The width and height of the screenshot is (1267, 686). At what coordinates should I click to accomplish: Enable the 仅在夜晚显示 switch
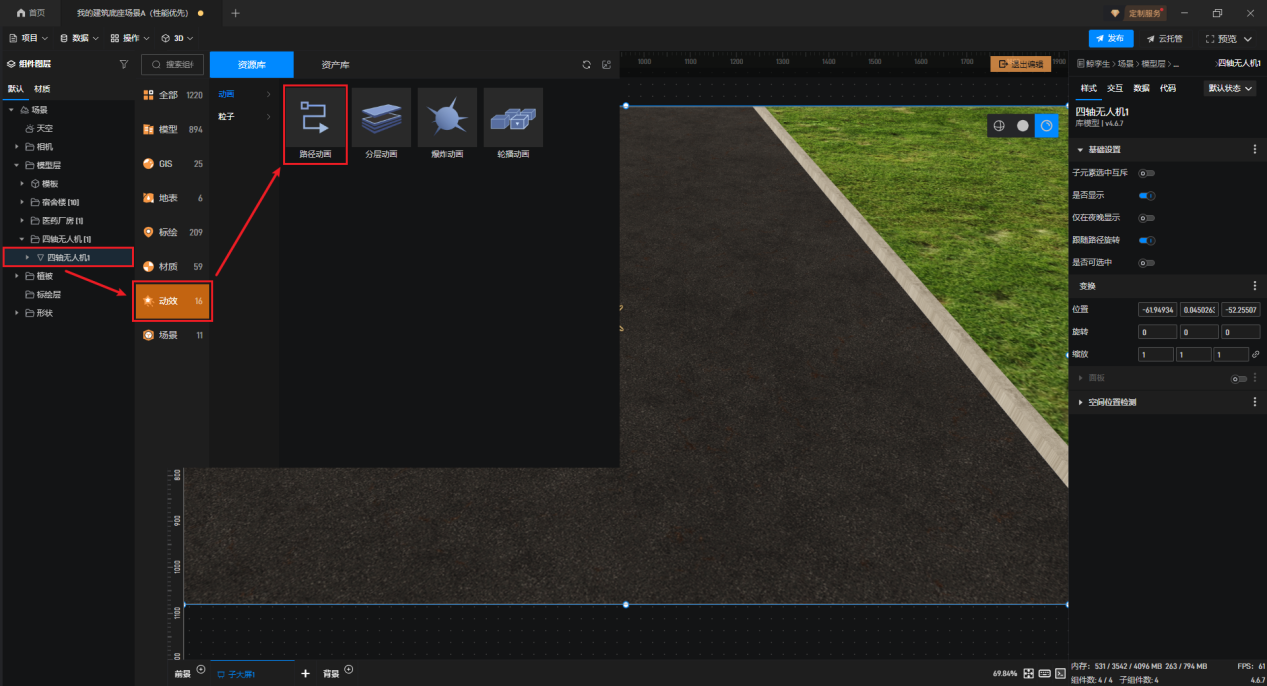point(1147,218)
